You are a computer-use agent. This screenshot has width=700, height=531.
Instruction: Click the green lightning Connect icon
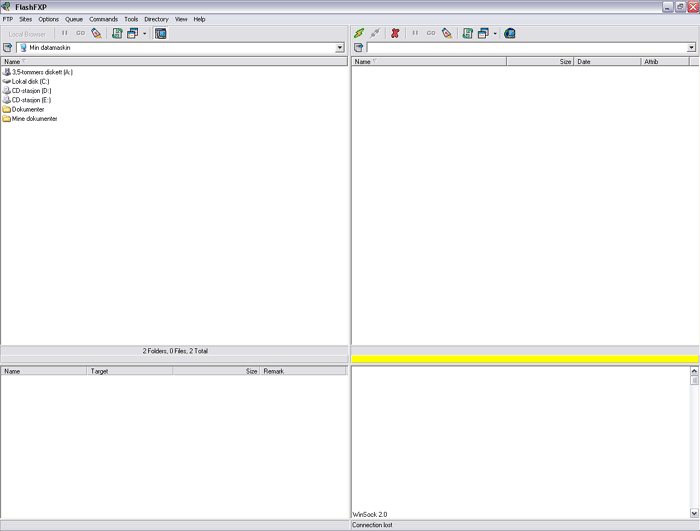point(359,33)
